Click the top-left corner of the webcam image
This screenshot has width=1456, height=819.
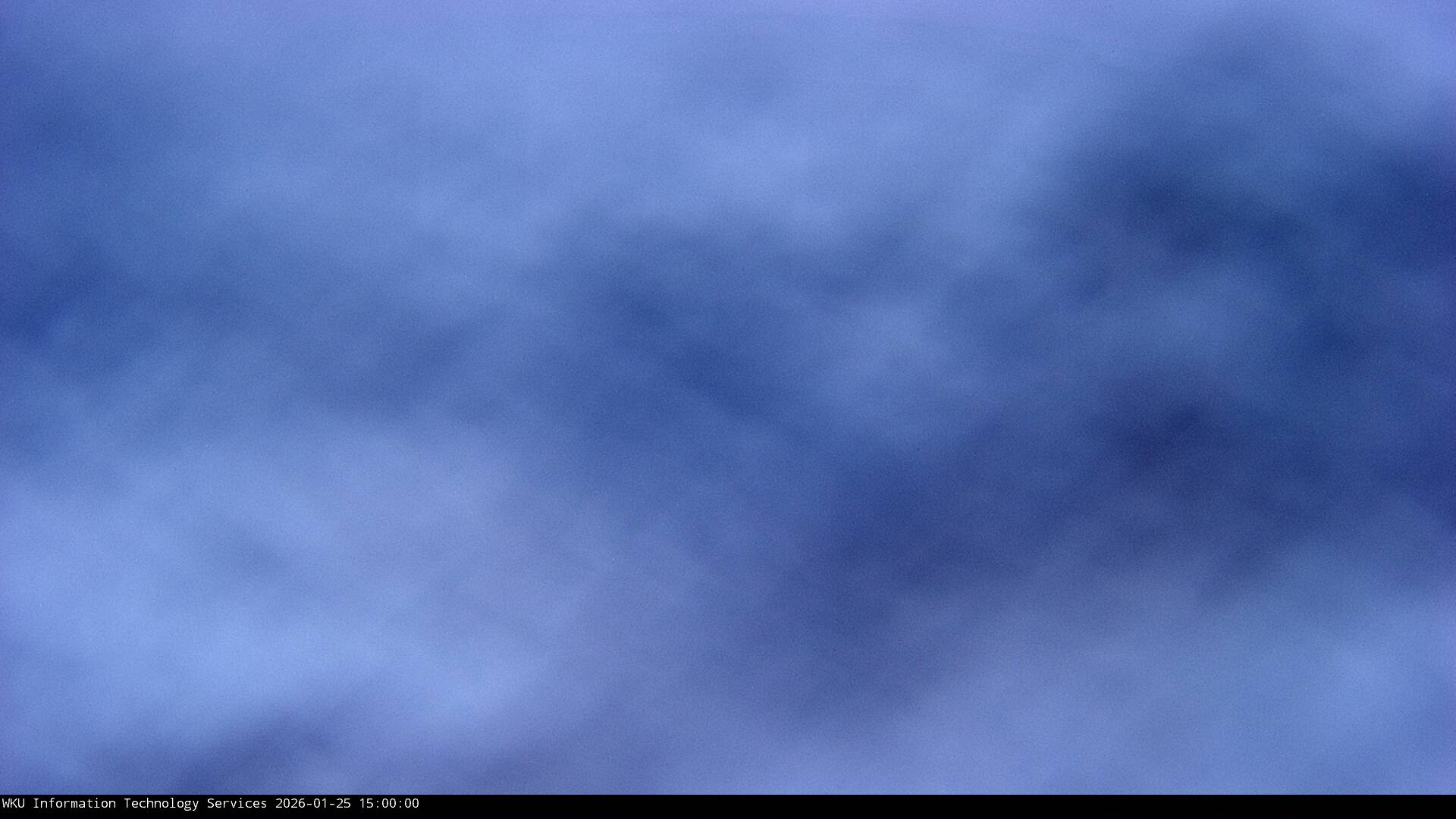click(x=3, y=3)
